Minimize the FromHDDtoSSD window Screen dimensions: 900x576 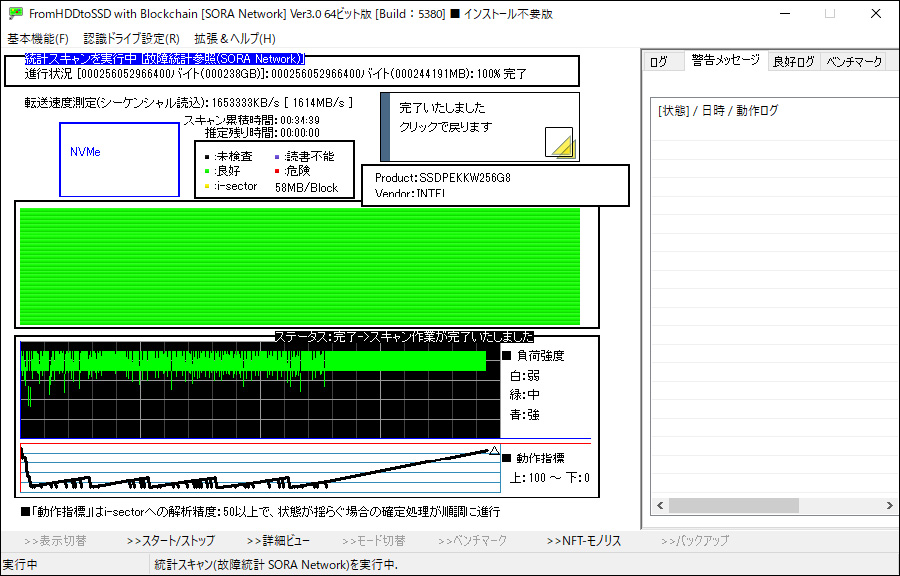pyautogui.click(x=786, y=13)
